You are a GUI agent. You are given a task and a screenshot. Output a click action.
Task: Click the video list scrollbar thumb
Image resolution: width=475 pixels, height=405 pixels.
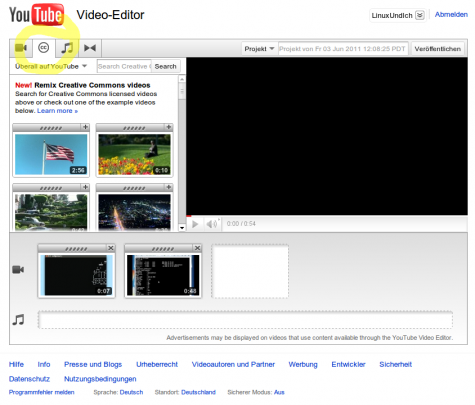(182, 91)
